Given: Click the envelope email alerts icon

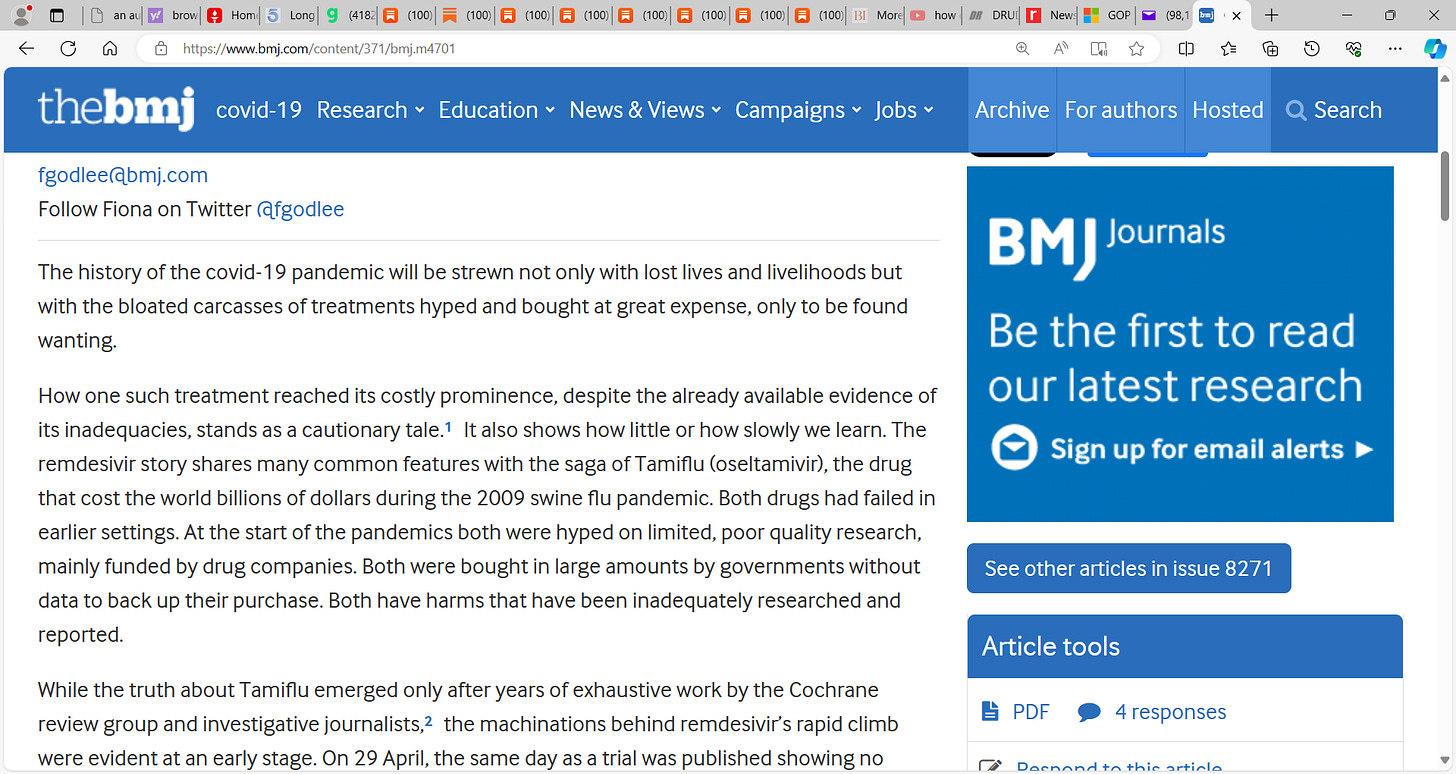Looking at the screenshot, I should point(1014,449).
